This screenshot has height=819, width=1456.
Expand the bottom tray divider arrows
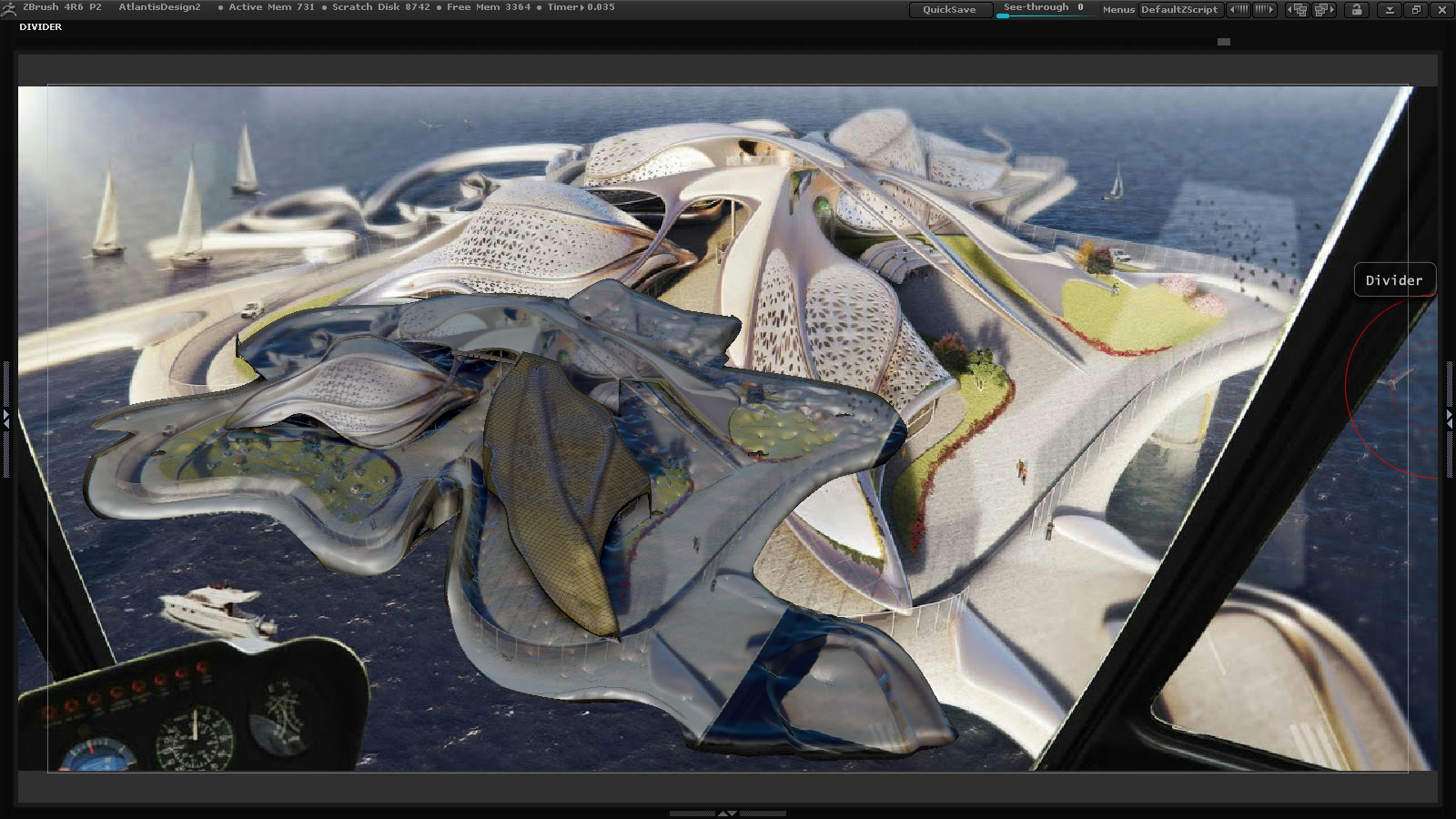[x=727, y=813]
